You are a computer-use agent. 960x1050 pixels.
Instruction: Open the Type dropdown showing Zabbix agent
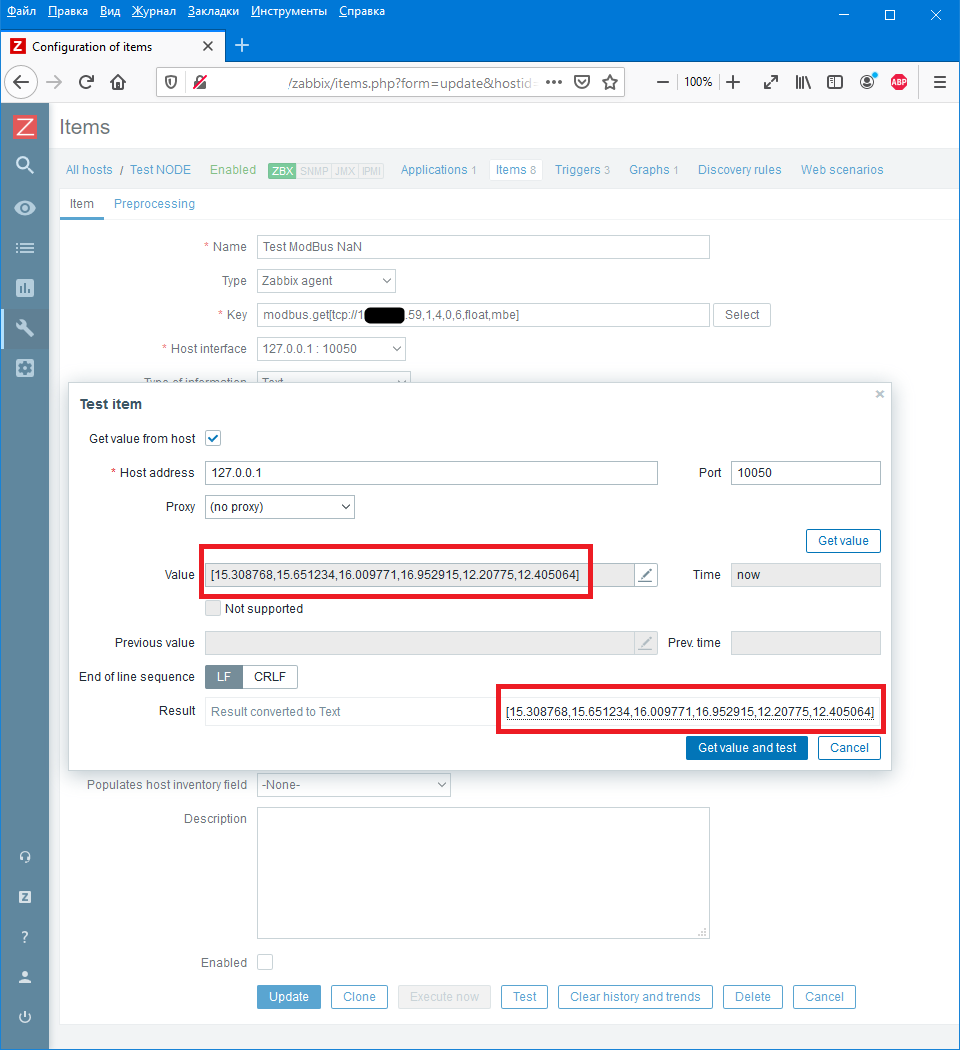click(x=326, y=281)
